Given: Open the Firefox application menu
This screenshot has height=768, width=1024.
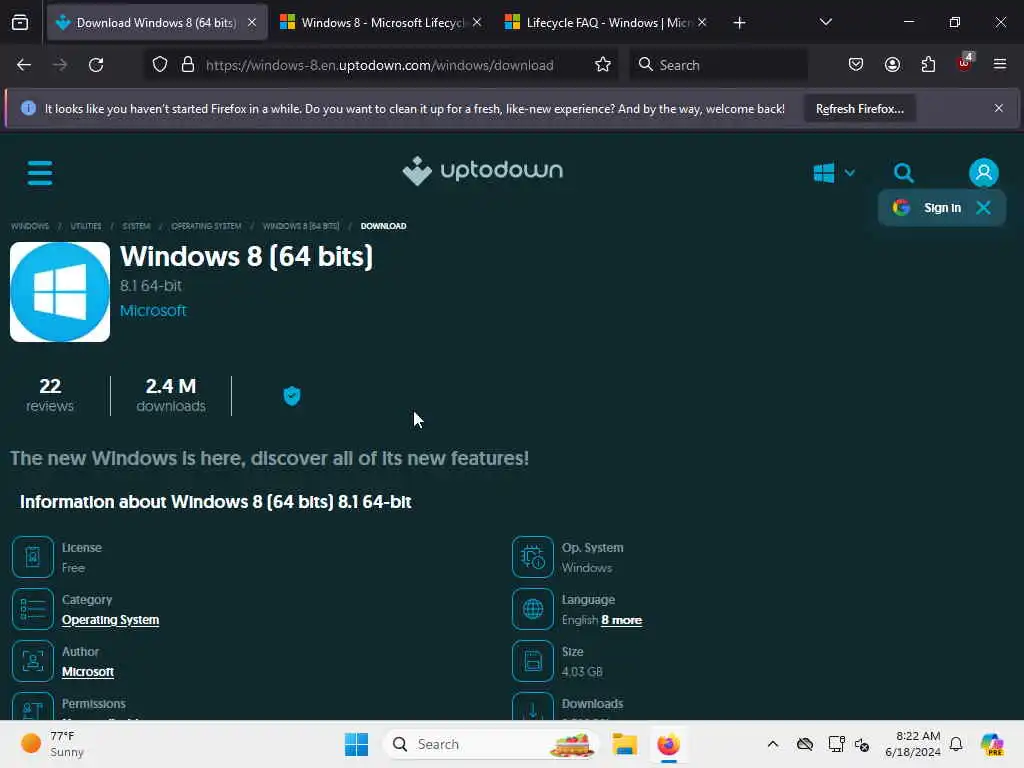Looking at the screenshot, I should click(x=1000, y=64).
